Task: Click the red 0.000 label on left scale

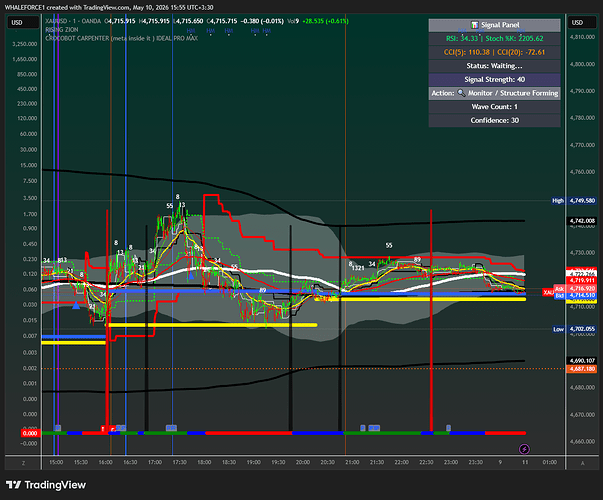Action: [x=30, y=433]
